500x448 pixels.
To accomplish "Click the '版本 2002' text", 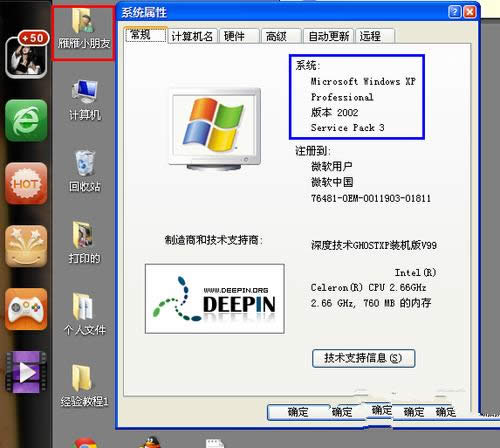I will click(x=334, y=112).
